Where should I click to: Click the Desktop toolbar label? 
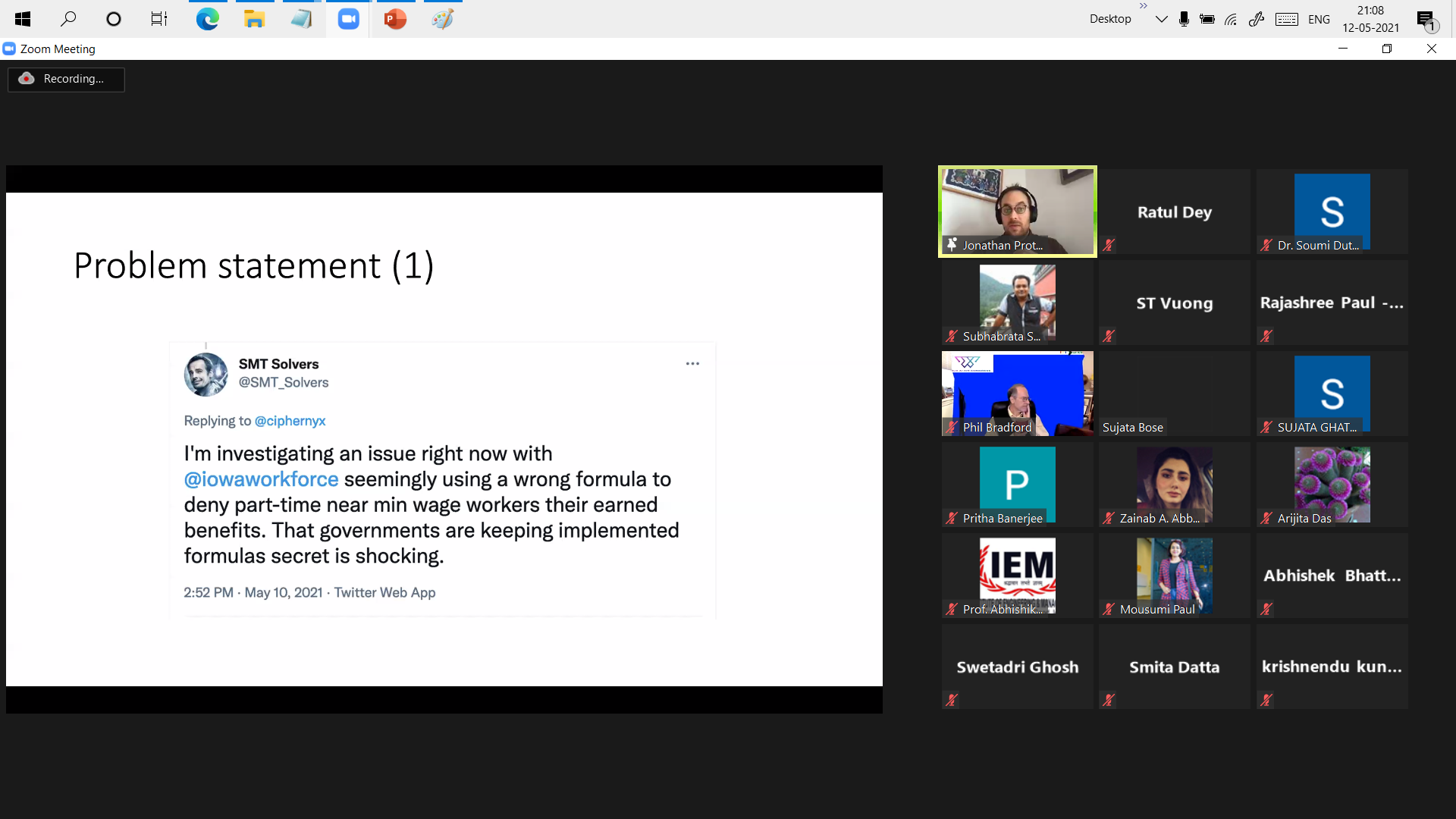pos(1110,19)
